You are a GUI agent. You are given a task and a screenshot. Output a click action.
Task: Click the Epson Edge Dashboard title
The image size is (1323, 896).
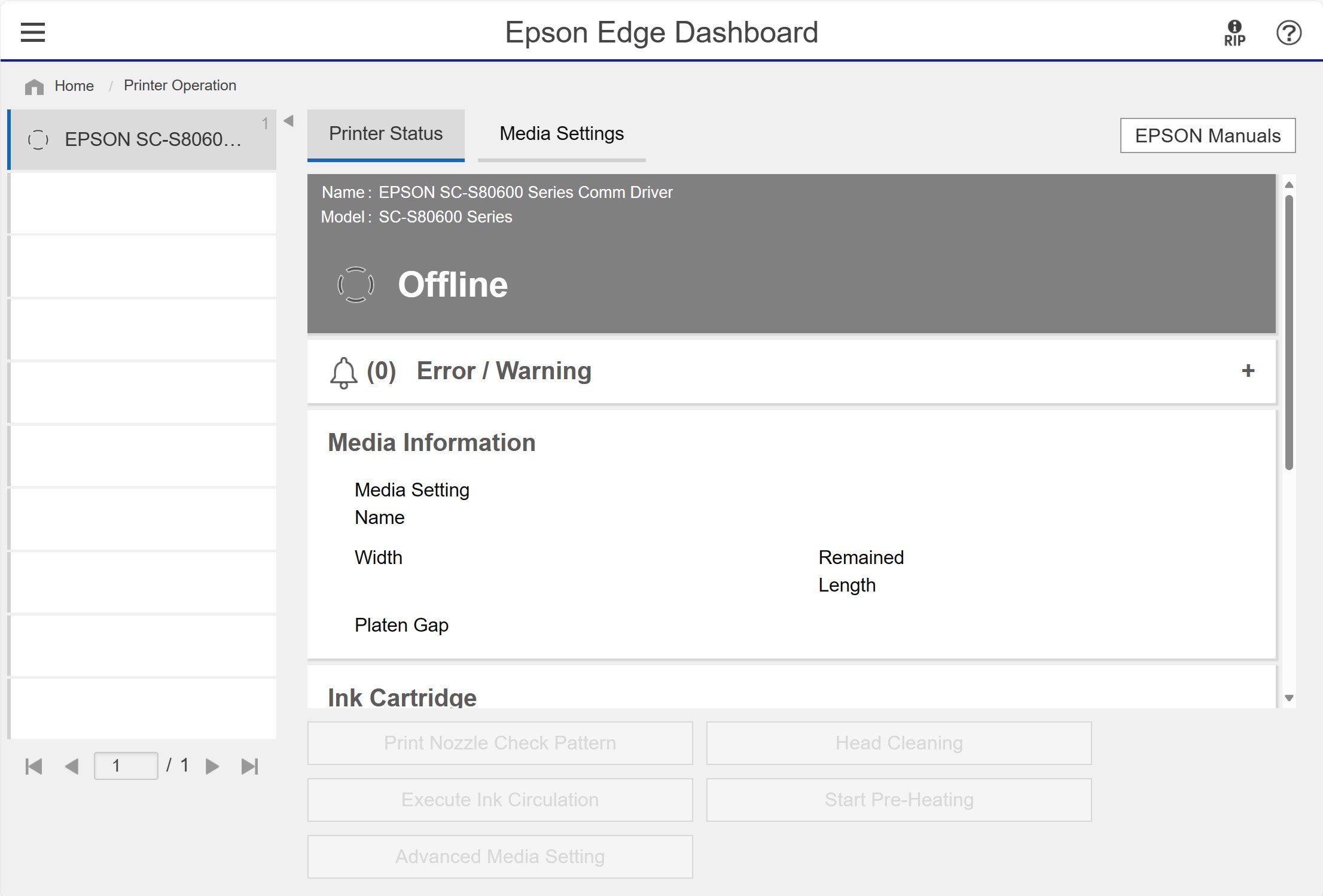pyautogui.click(x=661, y=32)
